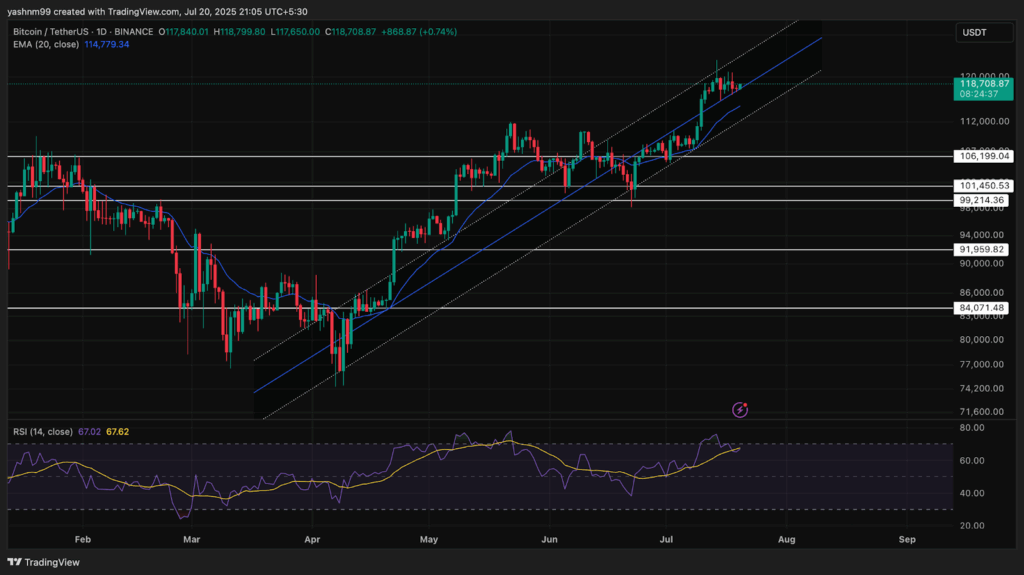Click the low price L117,650.00

coord(295,31)
